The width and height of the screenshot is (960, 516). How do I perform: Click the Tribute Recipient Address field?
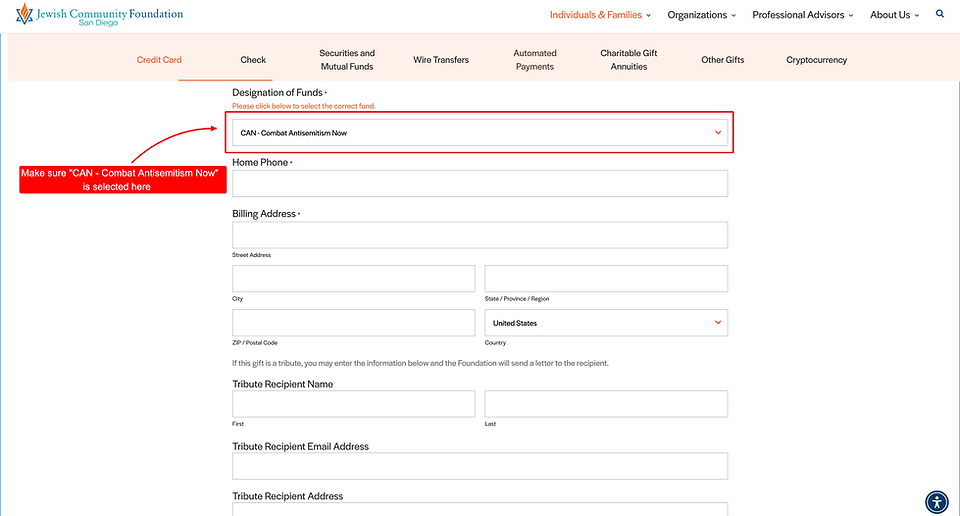(480, 509)
